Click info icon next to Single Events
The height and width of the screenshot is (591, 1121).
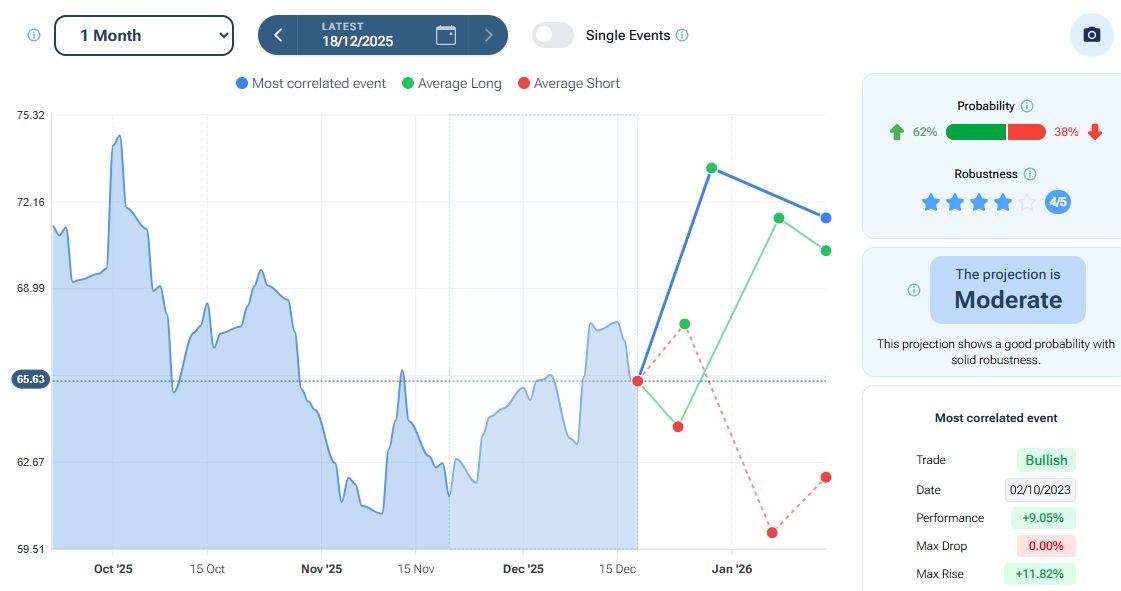coord(682,35)
